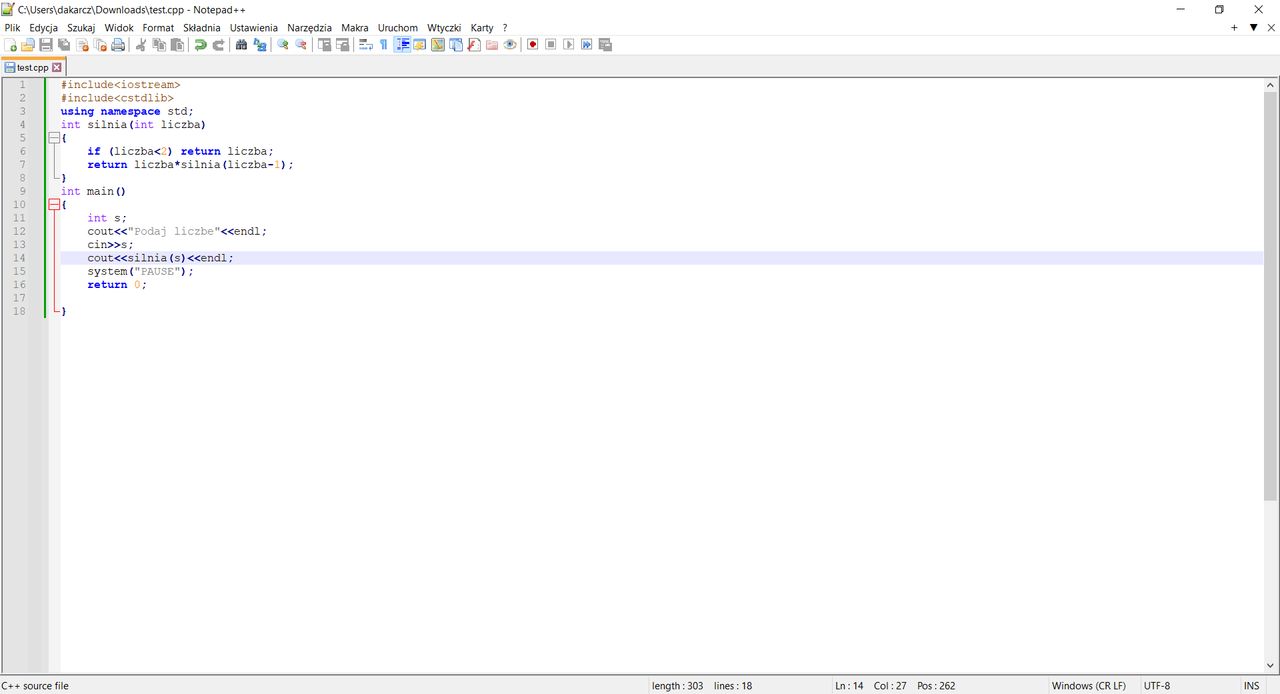Open the user defined language icon
The height and width of the screenshot is (694, 1280).
pyautogui.click(x=419, y=45)
